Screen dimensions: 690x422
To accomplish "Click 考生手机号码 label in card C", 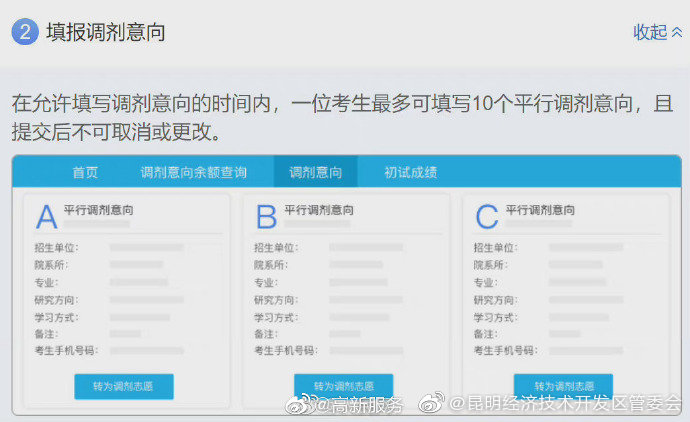I will click(506, 351).
